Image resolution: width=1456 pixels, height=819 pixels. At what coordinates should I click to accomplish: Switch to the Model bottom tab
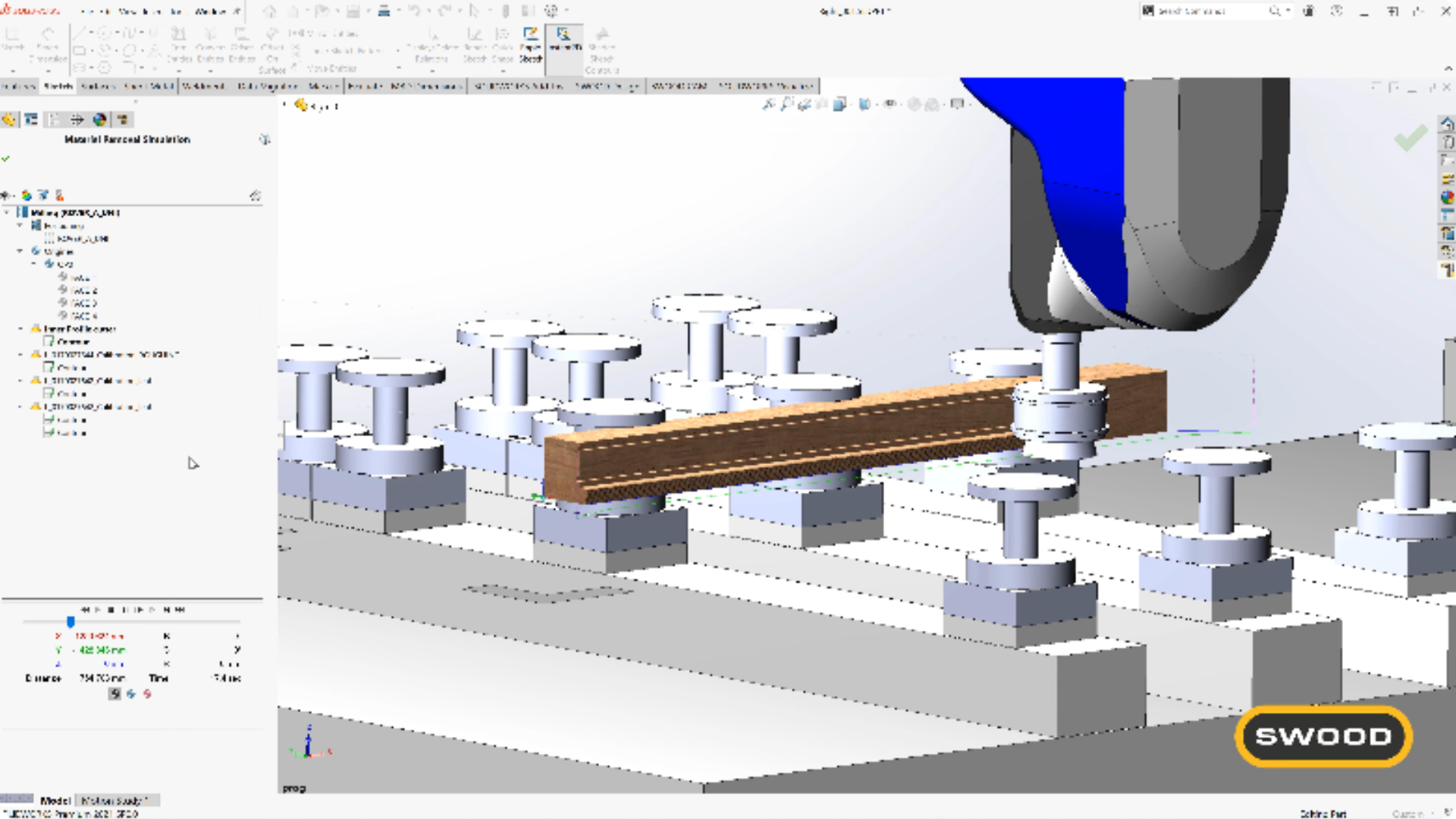55,801
